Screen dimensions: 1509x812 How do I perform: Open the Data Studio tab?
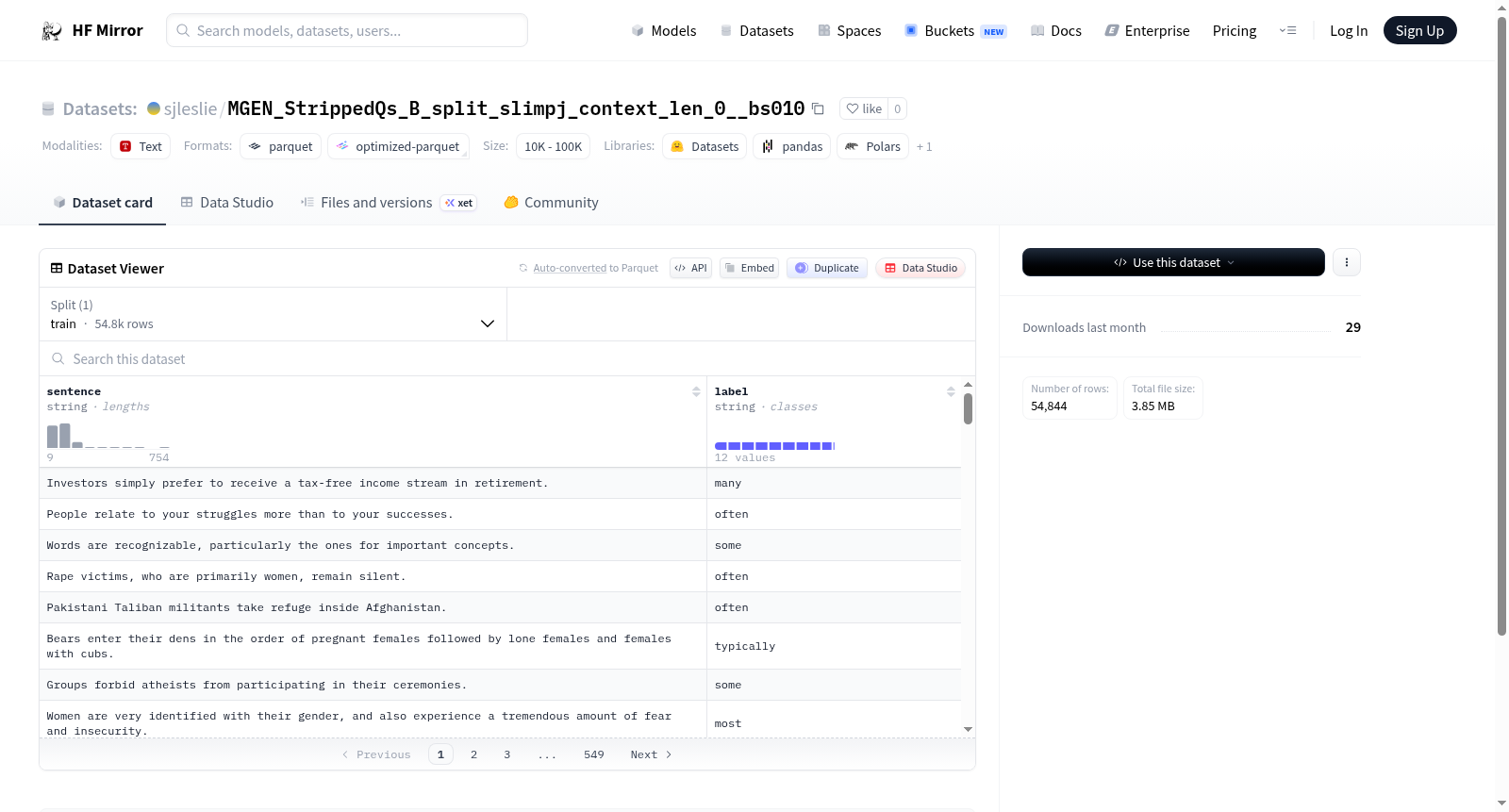(227, 203)
